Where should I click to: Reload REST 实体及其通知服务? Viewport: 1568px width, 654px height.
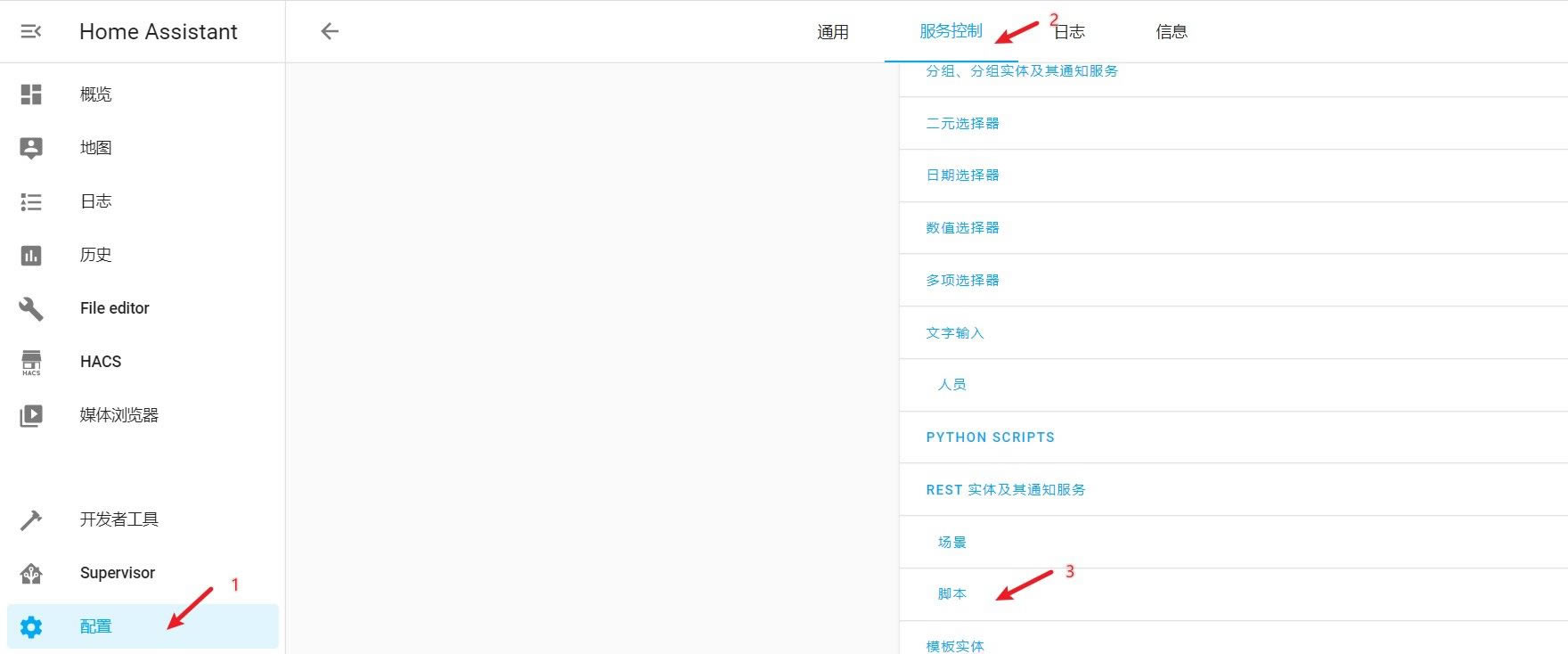[1006, 490]
